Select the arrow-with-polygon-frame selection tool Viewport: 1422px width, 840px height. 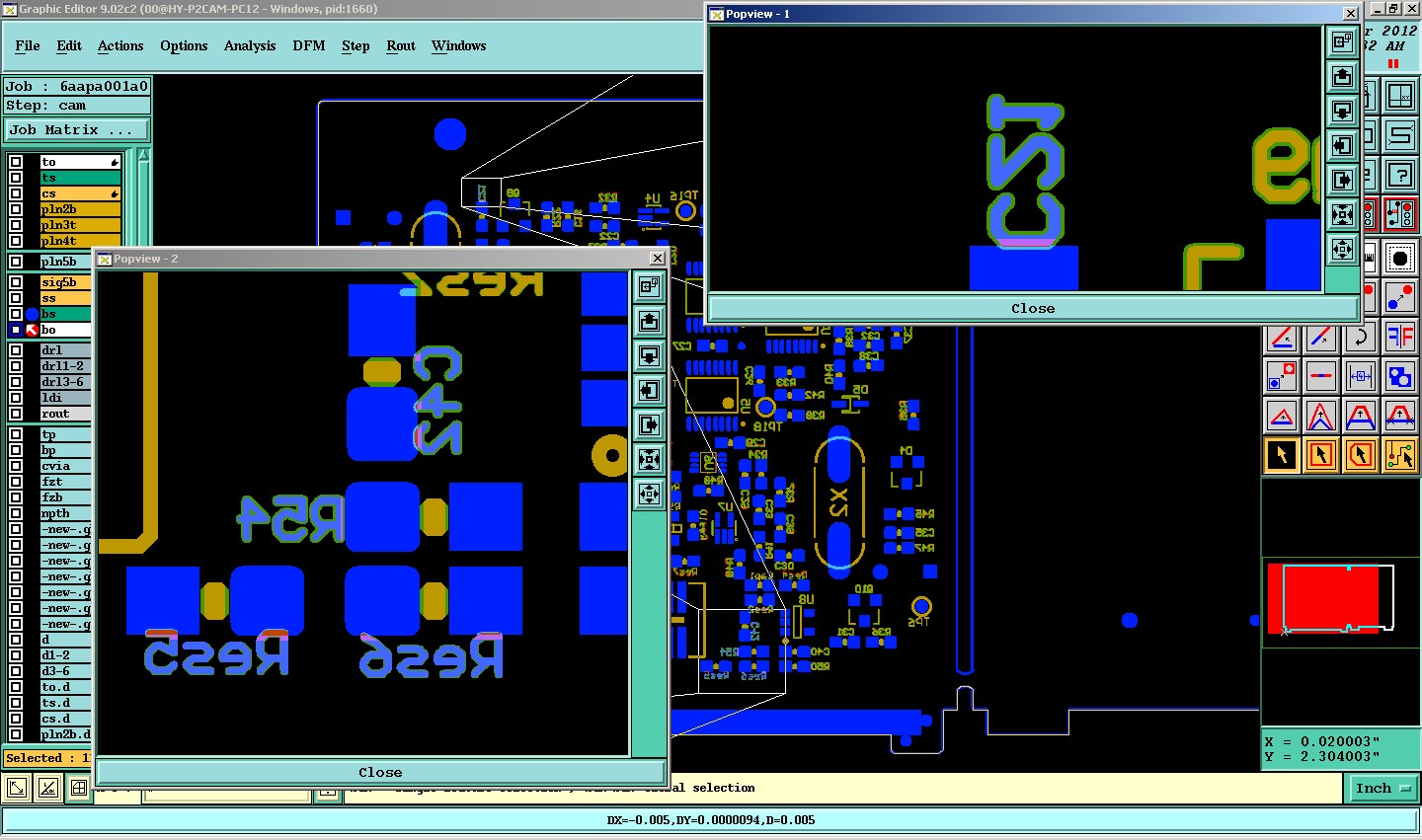coord(1361,455)
